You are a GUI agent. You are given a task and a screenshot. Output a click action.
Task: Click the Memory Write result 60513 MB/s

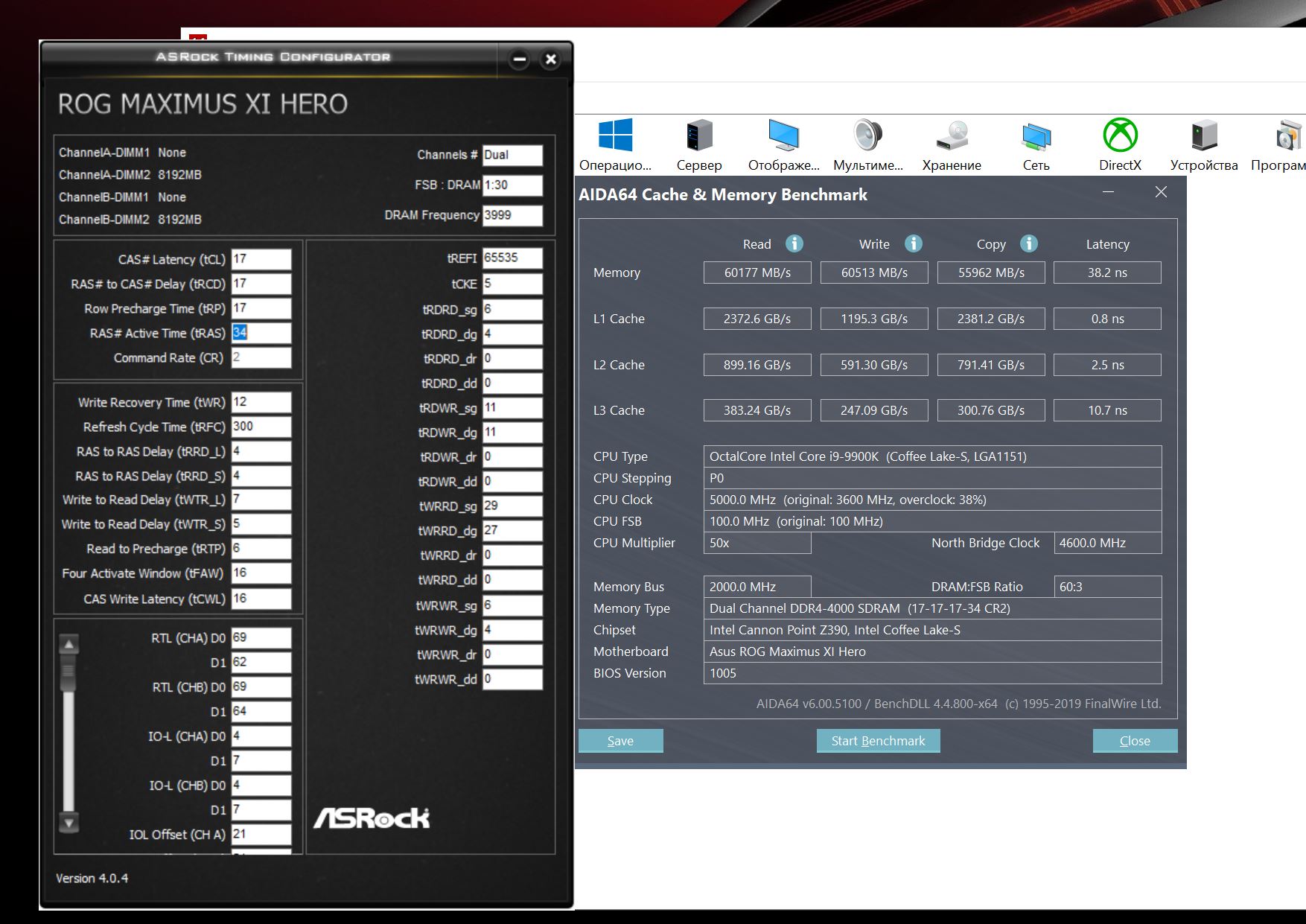click(874, 273)
